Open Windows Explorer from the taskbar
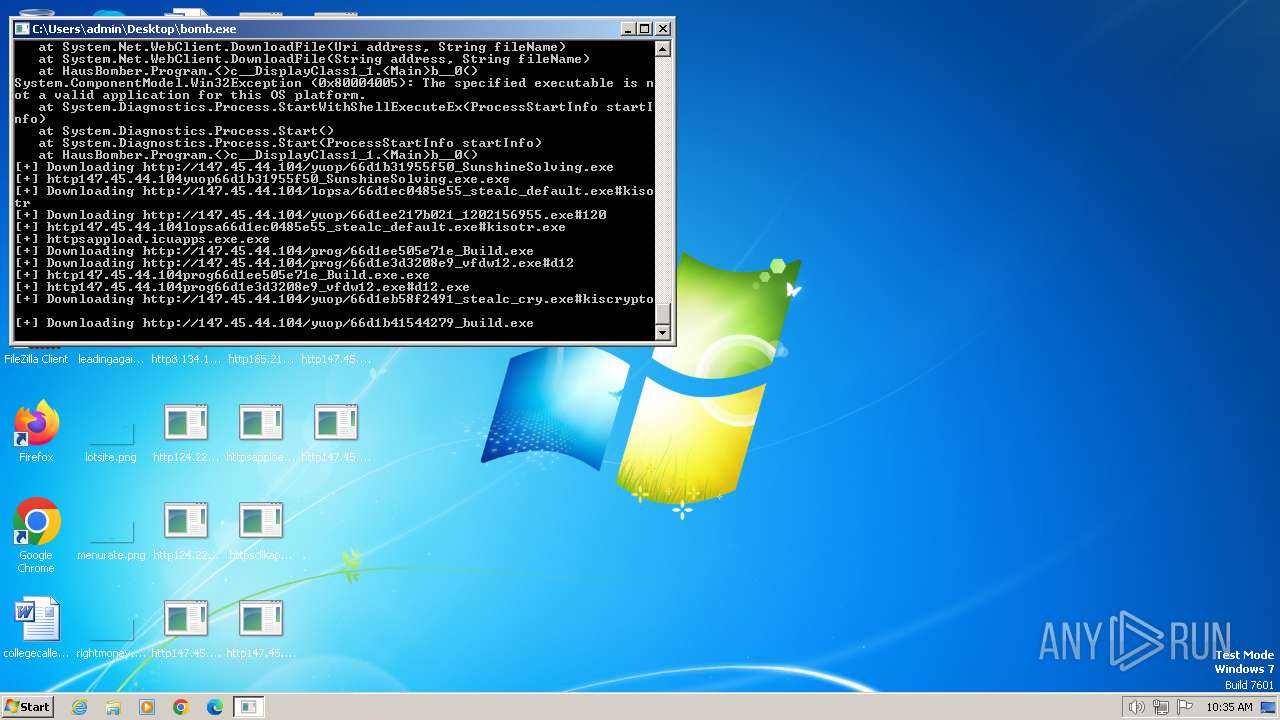The image size is (1280, 720). pos(113,707)
